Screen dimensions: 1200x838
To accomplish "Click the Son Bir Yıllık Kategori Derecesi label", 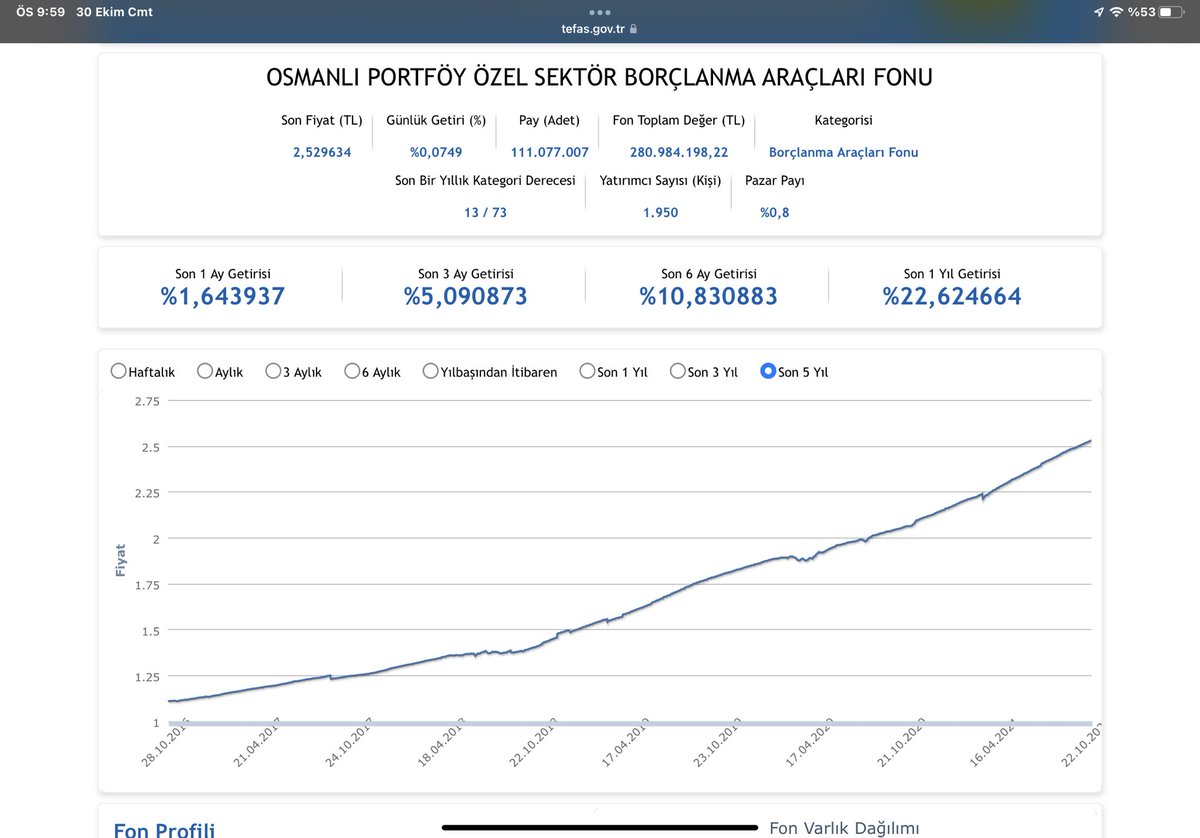I will tap(485, 181).
